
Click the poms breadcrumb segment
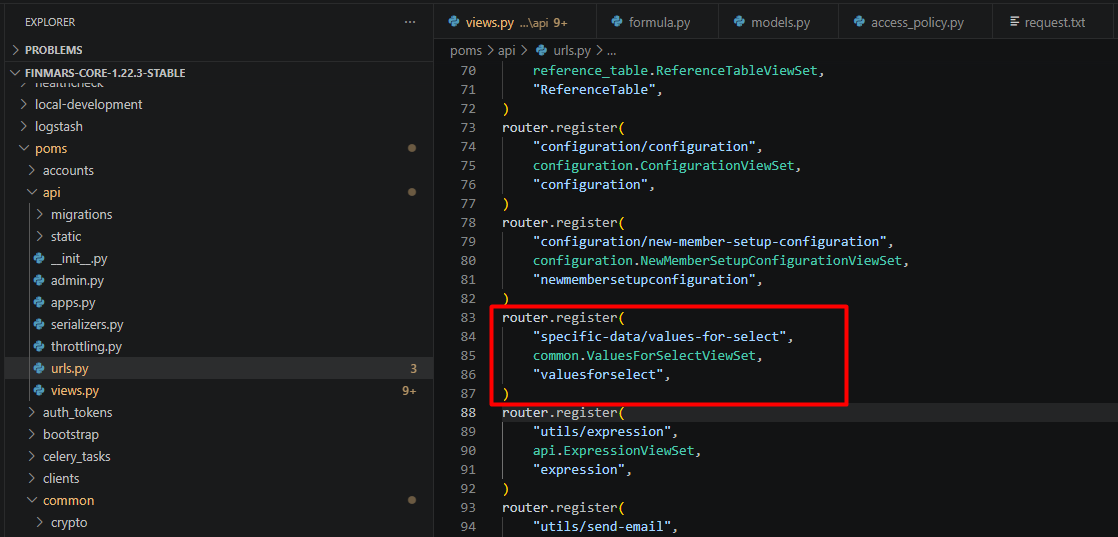[x=465, y=50]
